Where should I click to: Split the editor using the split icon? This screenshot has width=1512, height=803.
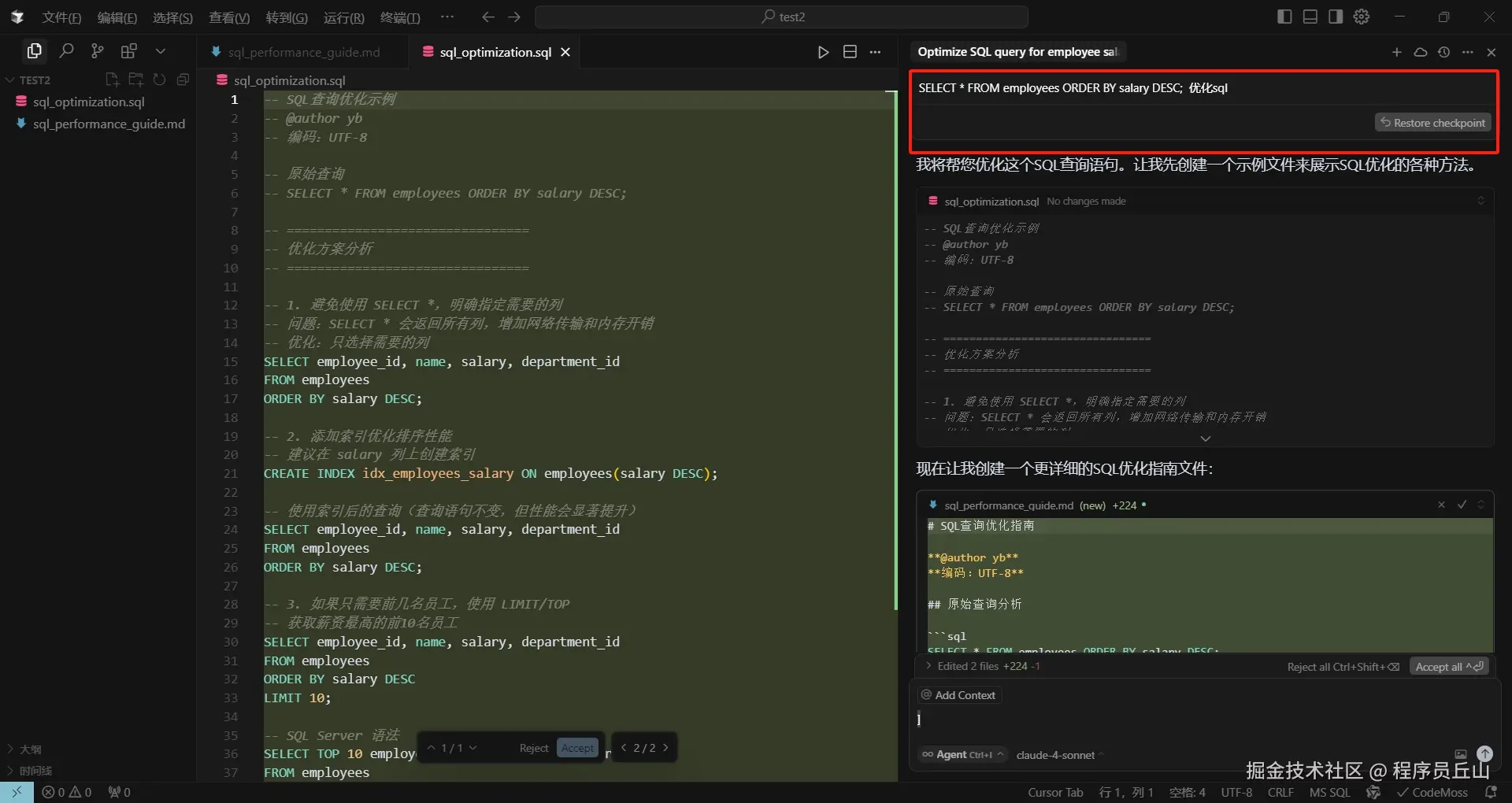[850, 52]
